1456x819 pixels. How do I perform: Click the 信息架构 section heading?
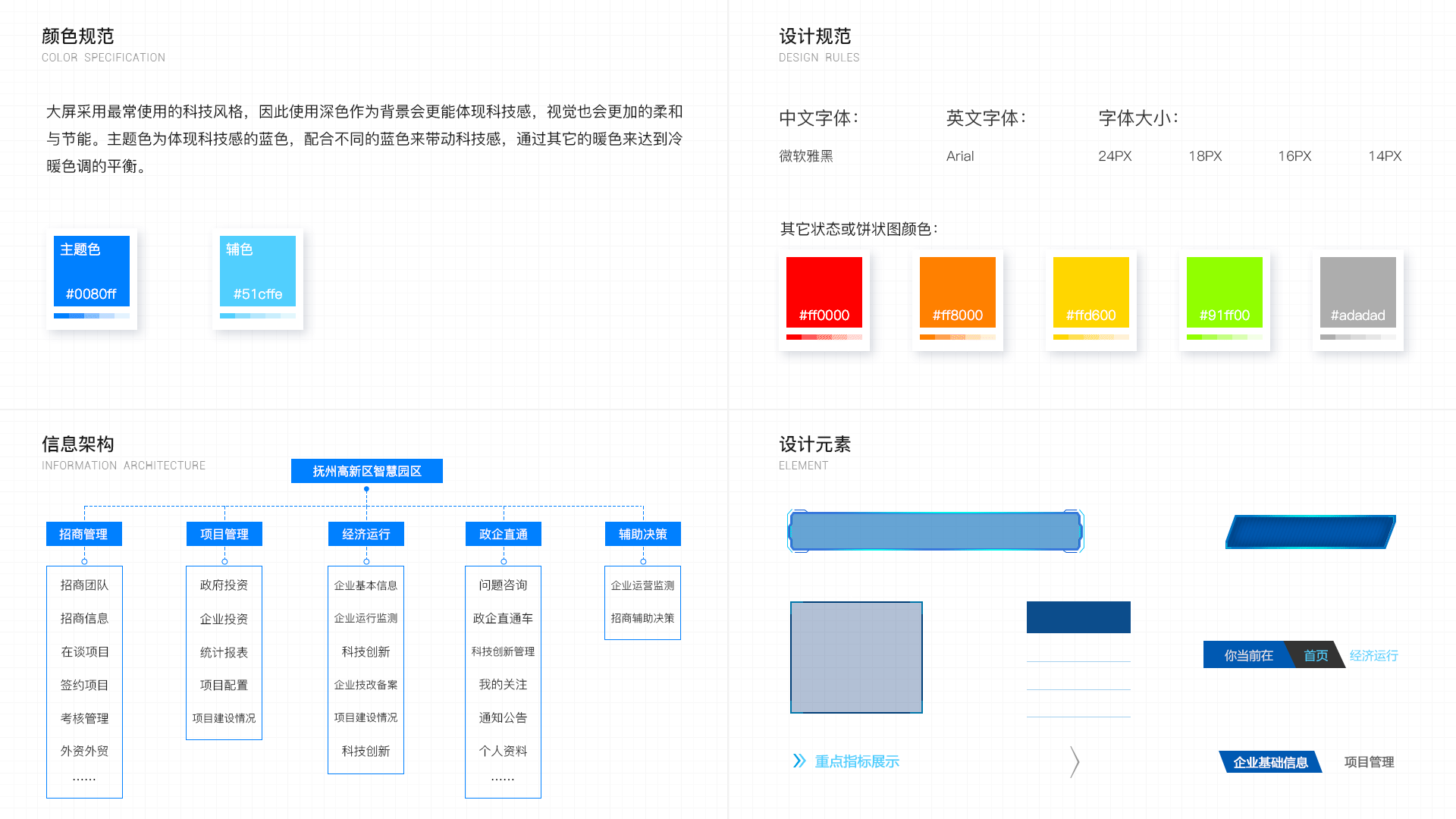[x=78, y=444]
